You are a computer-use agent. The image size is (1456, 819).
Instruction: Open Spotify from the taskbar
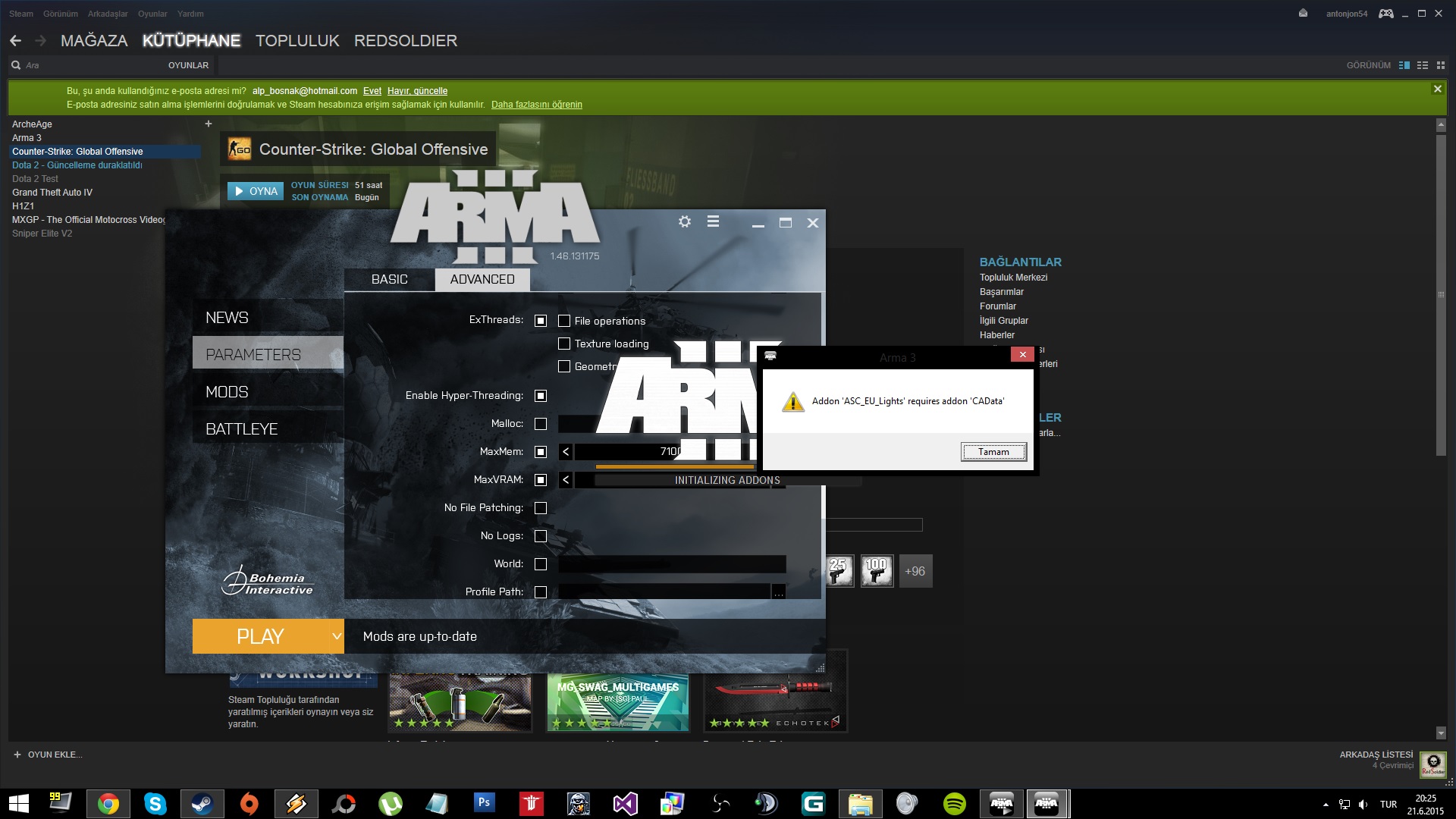click(954, 803)
